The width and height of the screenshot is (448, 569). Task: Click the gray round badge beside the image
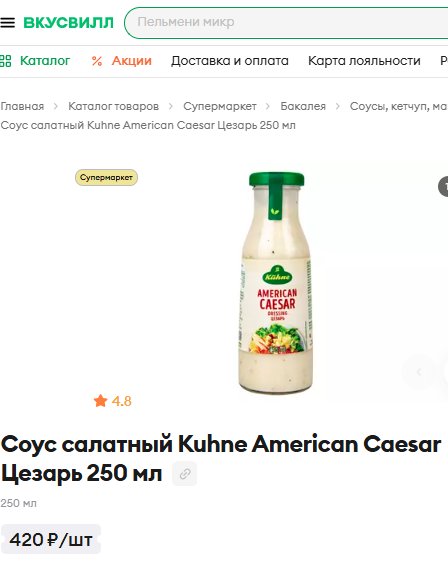(x=443, y=187)
